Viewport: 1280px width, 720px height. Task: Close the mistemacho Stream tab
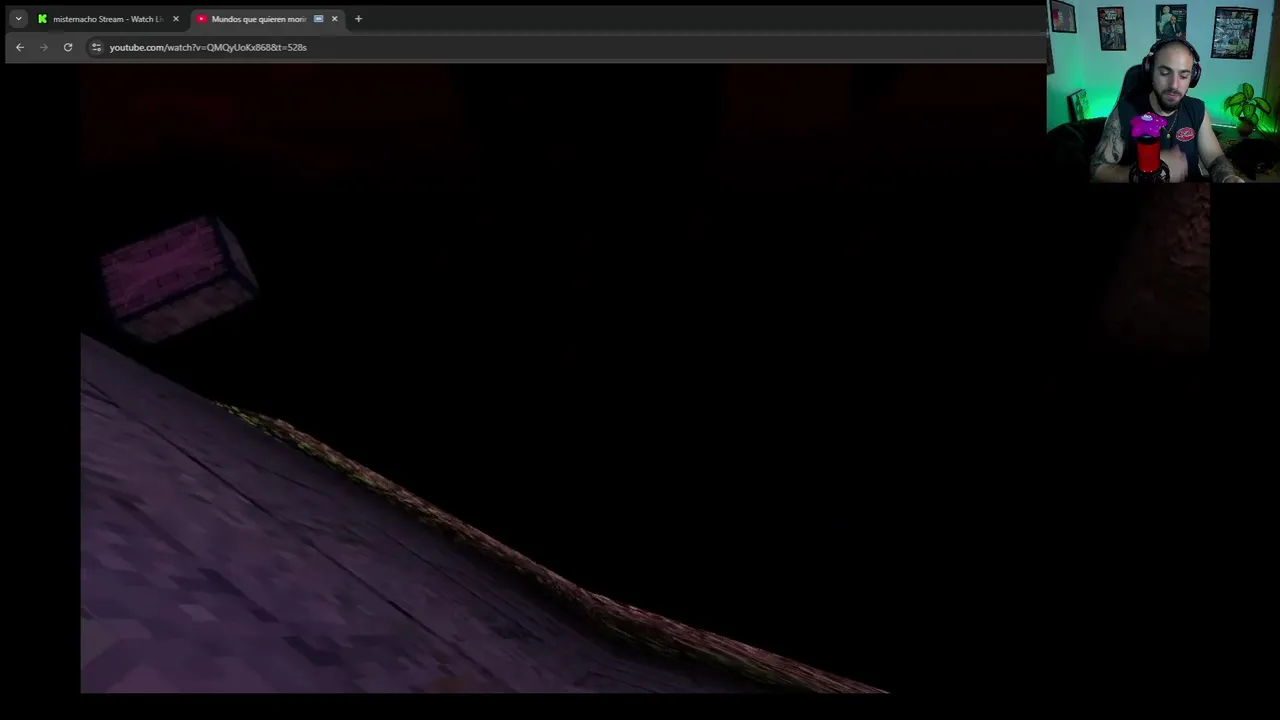(176, 18)
